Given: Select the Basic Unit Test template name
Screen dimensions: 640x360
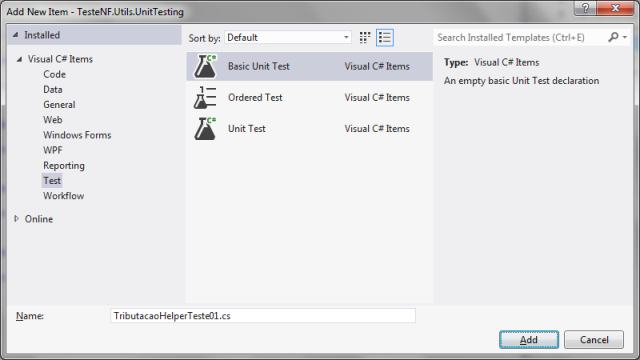Looking at the screenshot, I should click(x=258, y=66).
